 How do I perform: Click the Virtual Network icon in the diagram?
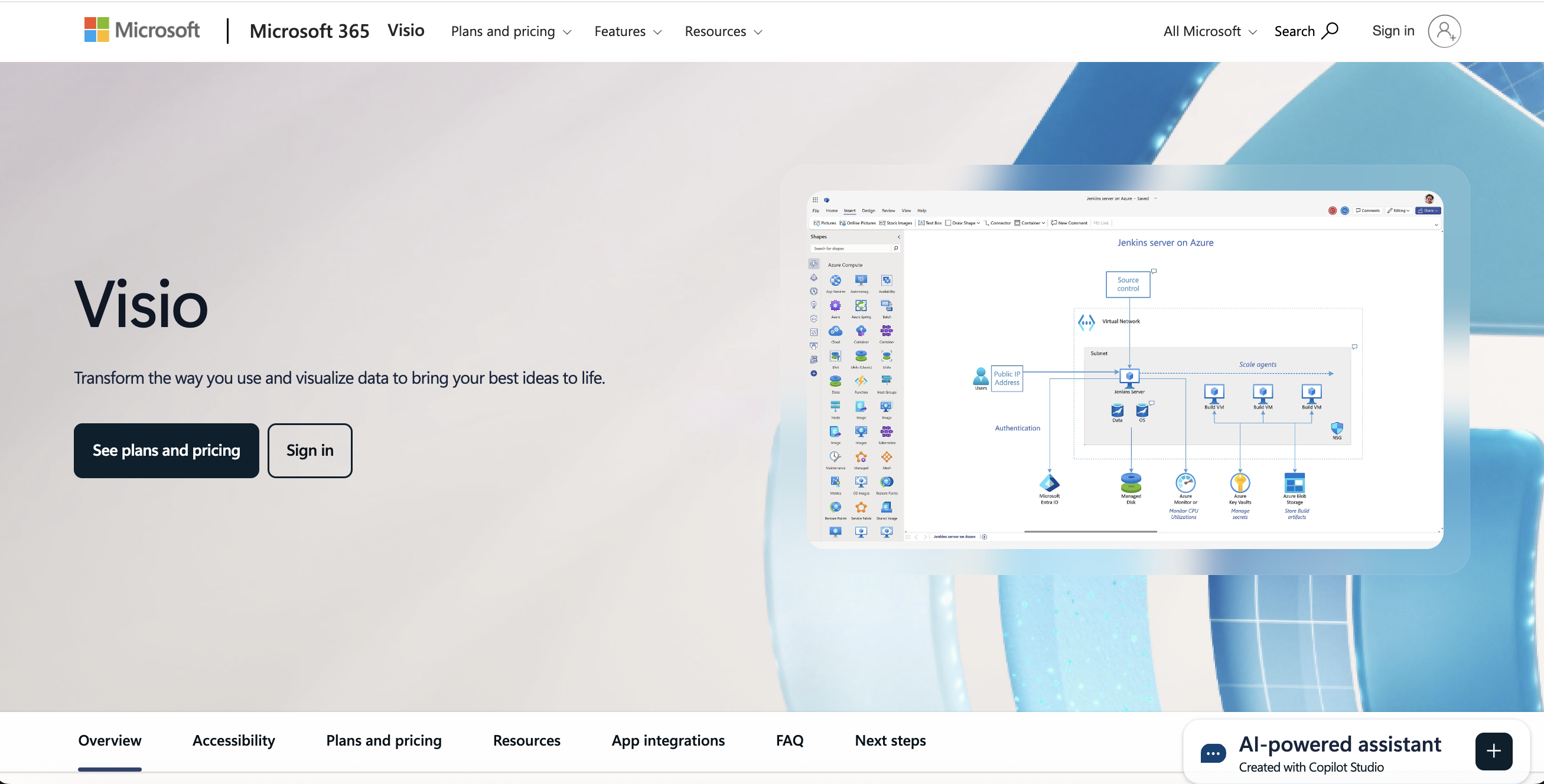pyautogui.click(x=1086, y=322)
